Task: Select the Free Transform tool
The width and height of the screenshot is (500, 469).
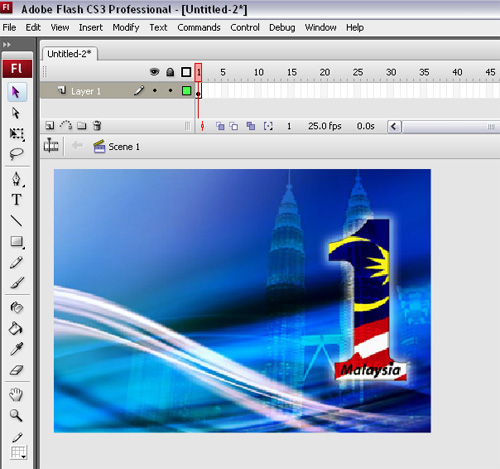Action: click(x=16, y=134)
